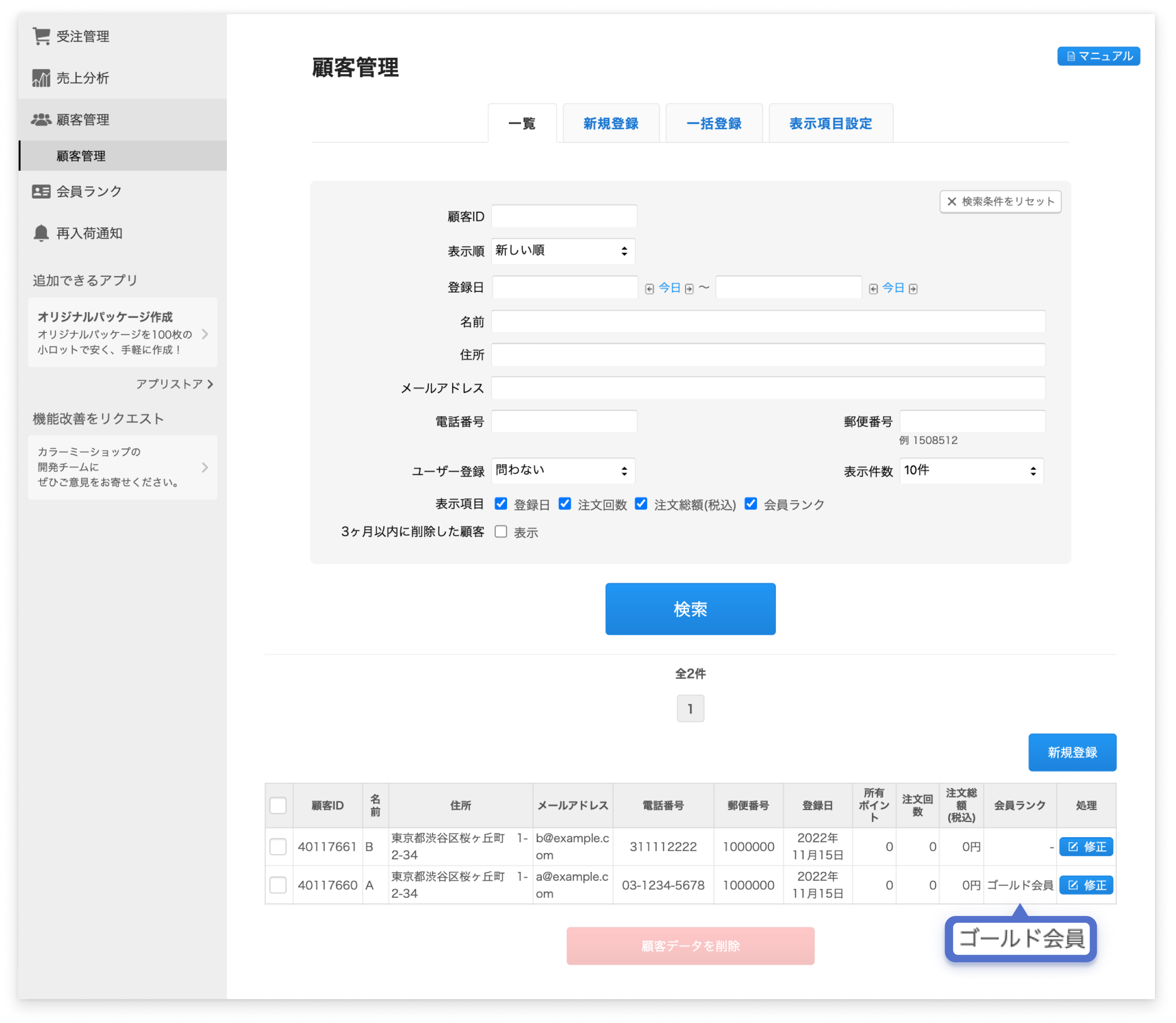Viewport: 1176px width, 1023px height.
Task: Click previous-day arrow beside start 登録日
Action: coord(649,289)
